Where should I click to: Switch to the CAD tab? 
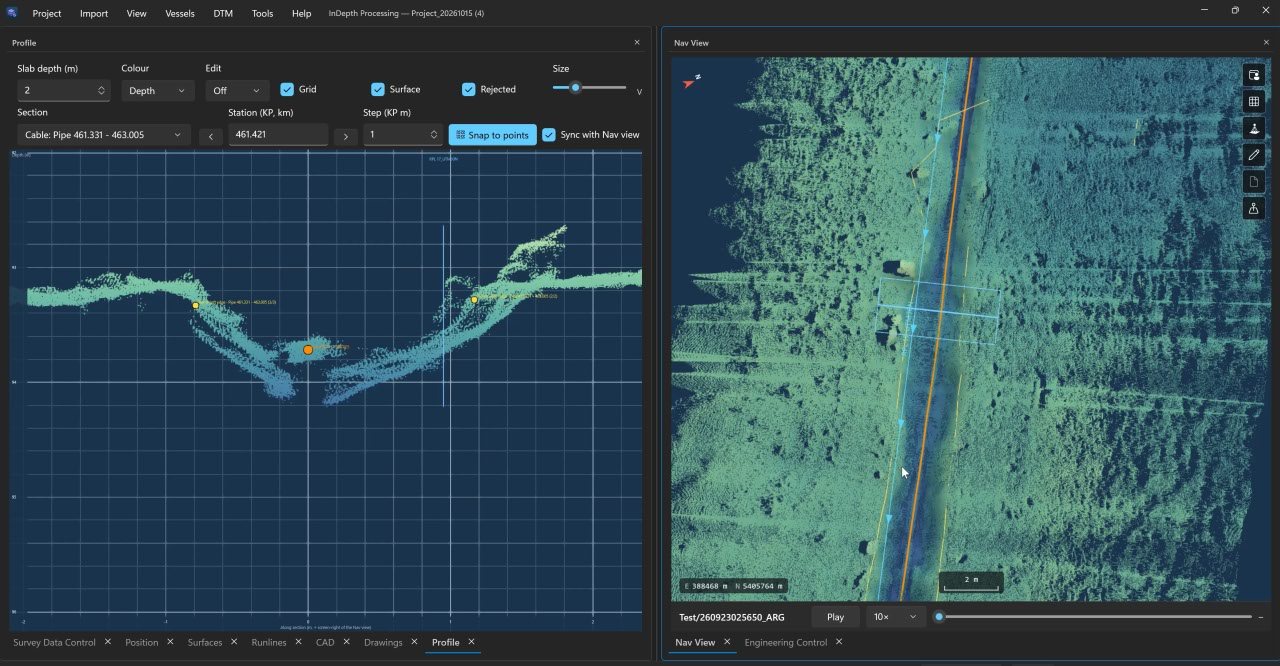pyautogui.click(x=325, y=642)
